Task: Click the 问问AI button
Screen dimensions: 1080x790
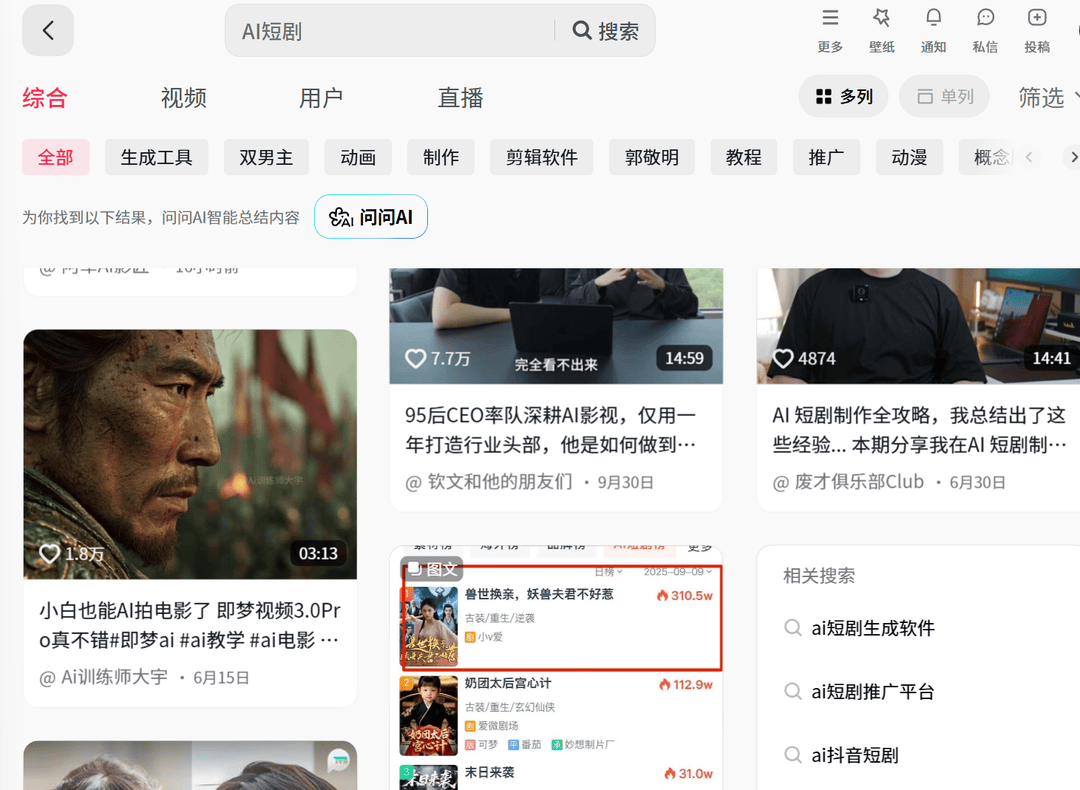Action: pos(371,217)
